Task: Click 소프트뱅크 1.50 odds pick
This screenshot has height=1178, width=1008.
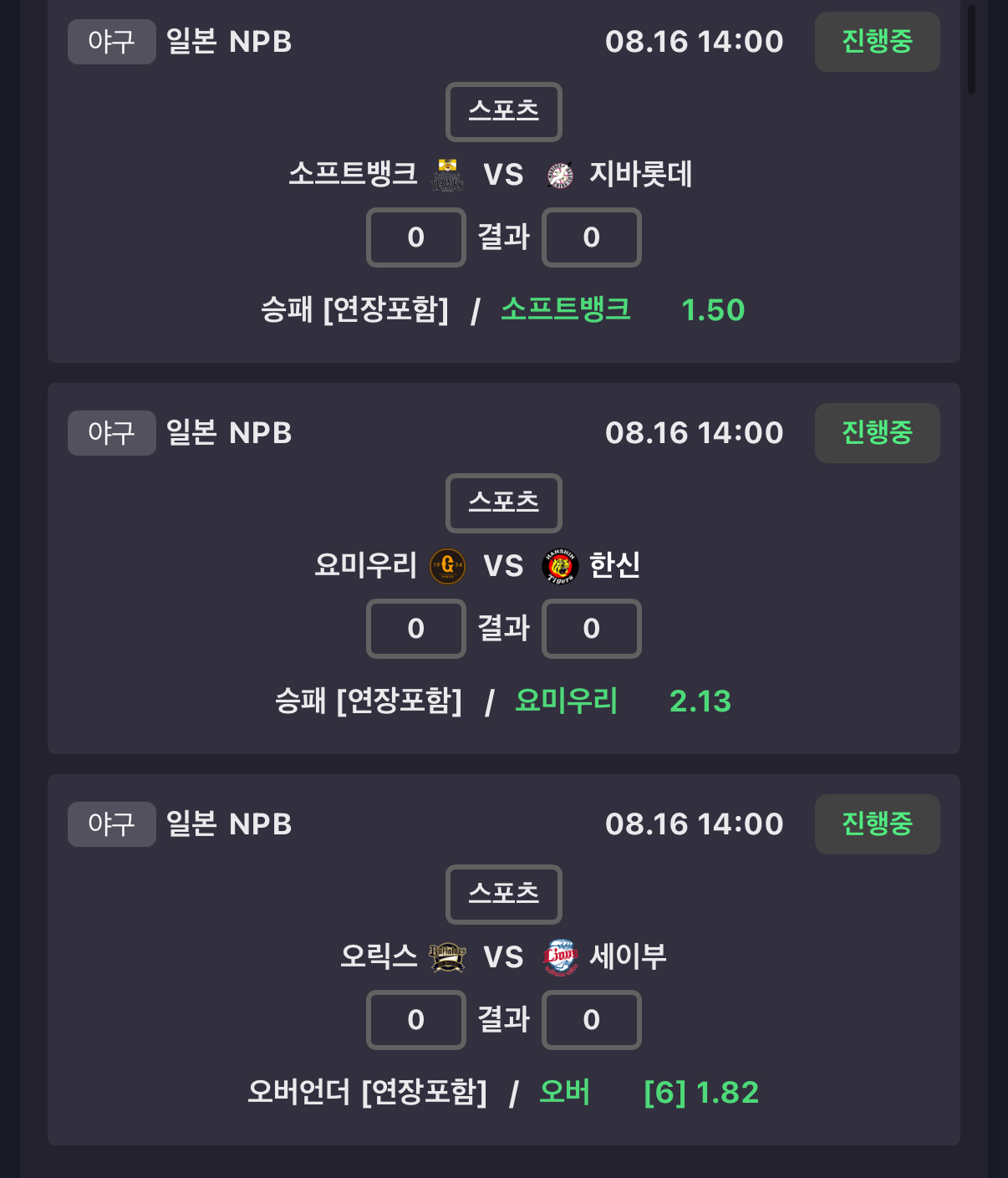Action: (623, 310)
